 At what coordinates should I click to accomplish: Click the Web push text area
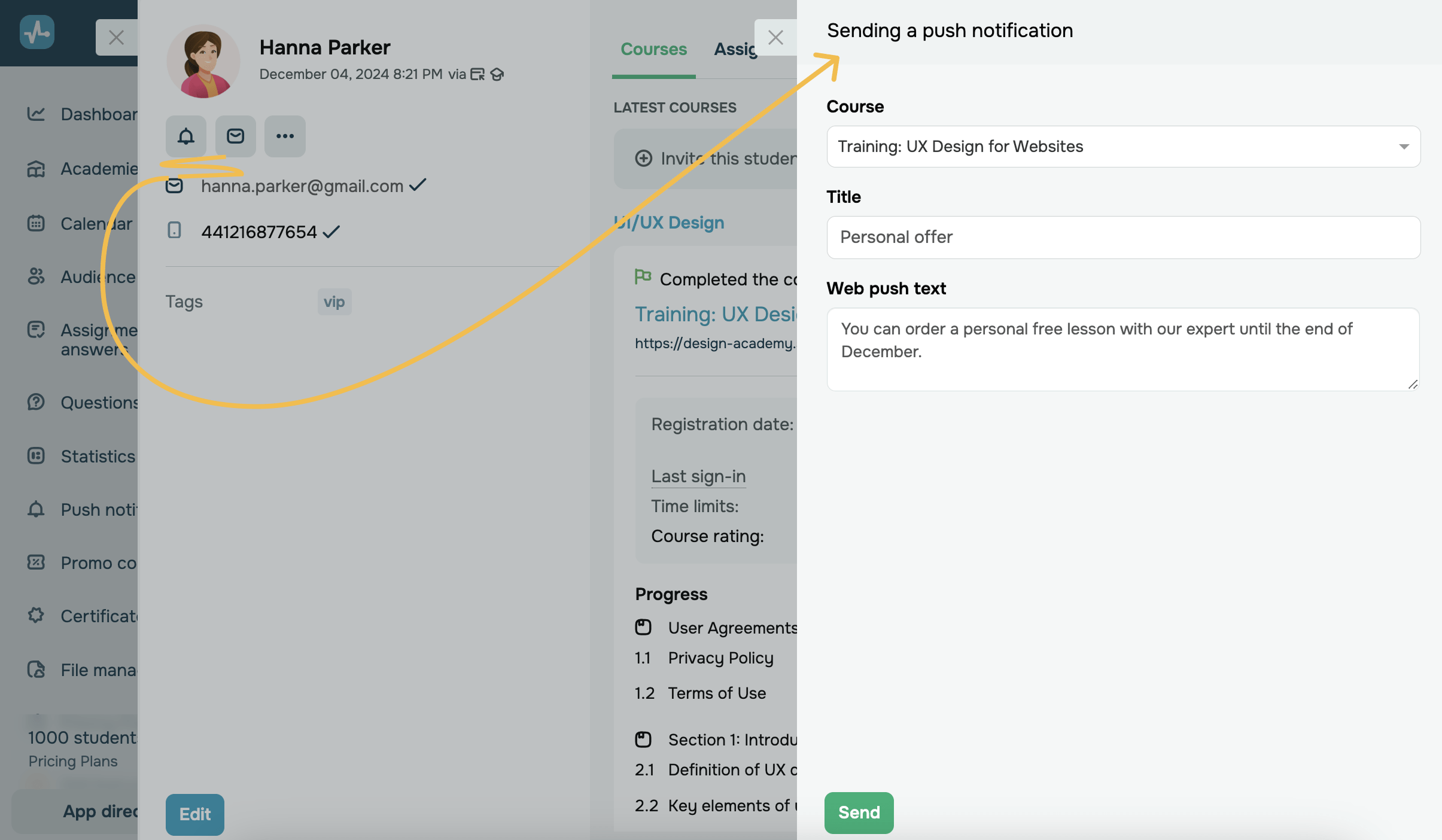pos(1122,349)
